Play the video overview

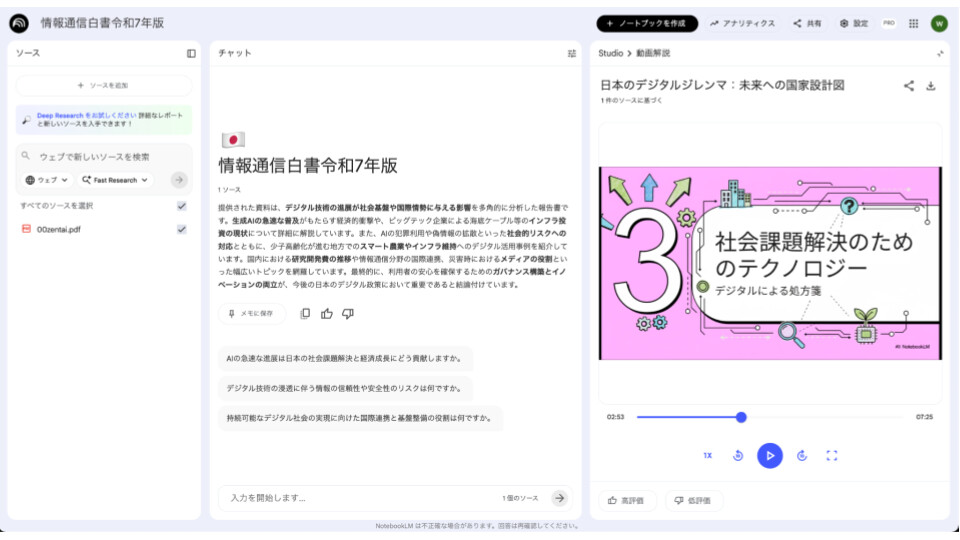[770, 456]
